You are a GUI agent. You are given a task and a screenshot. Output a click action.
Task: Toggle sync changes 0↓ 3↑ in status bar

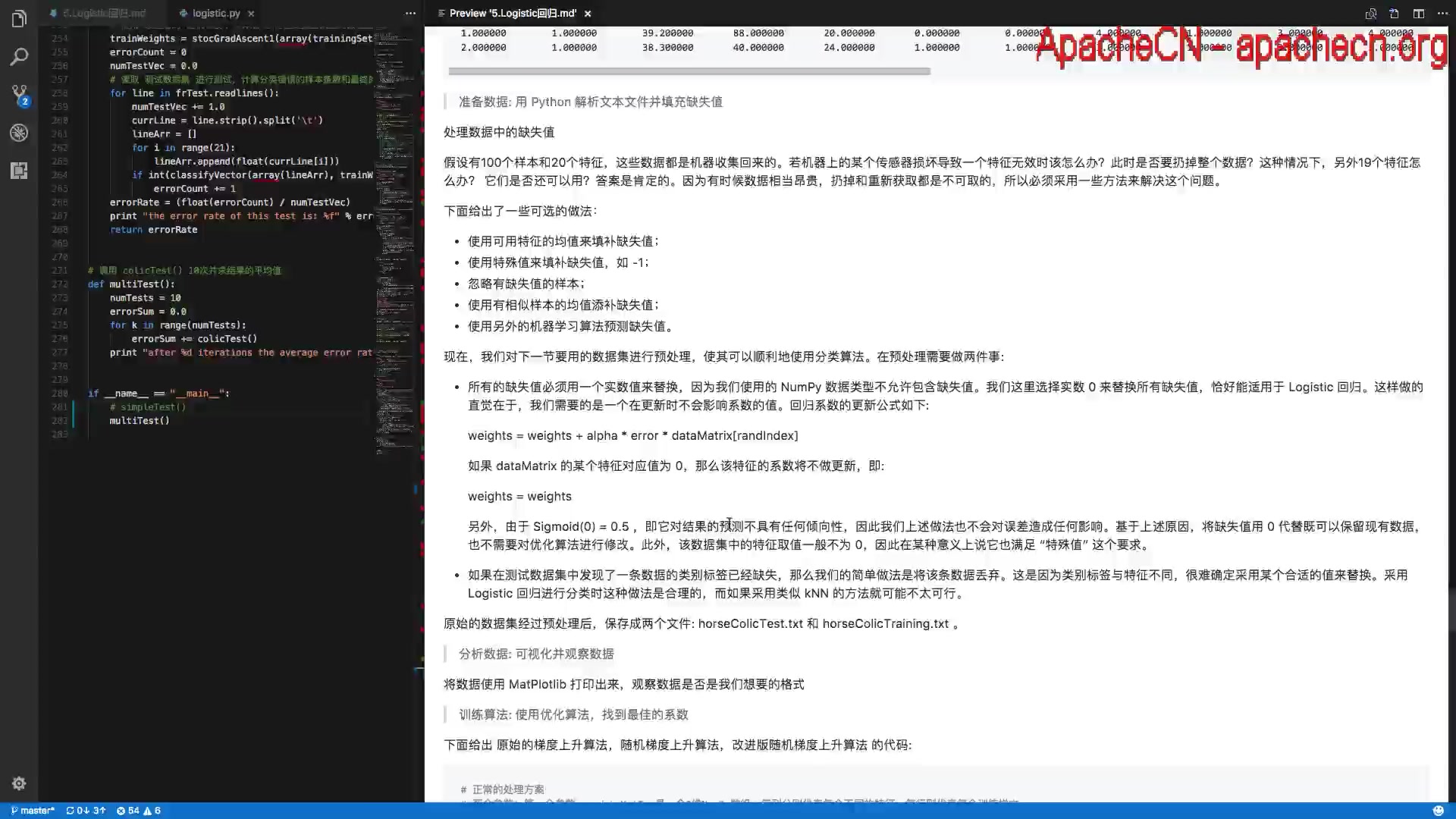(86, 810)
